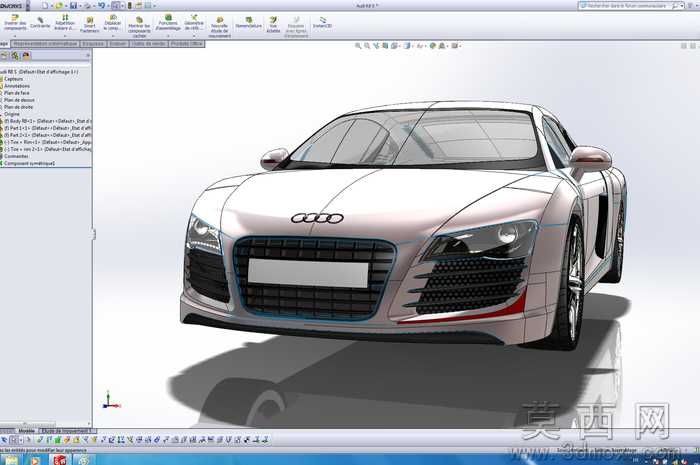Open Répétition linéaire de composants tool
The height and width of the screenshot is (465, 700).
65,22
